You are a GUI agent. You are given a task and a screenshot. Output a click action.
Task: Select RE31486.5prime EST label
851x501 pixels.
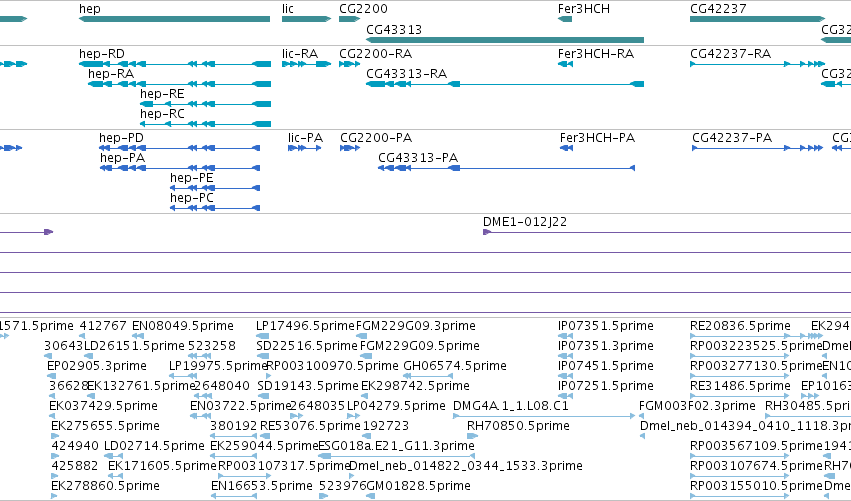[x=740, y=386]
